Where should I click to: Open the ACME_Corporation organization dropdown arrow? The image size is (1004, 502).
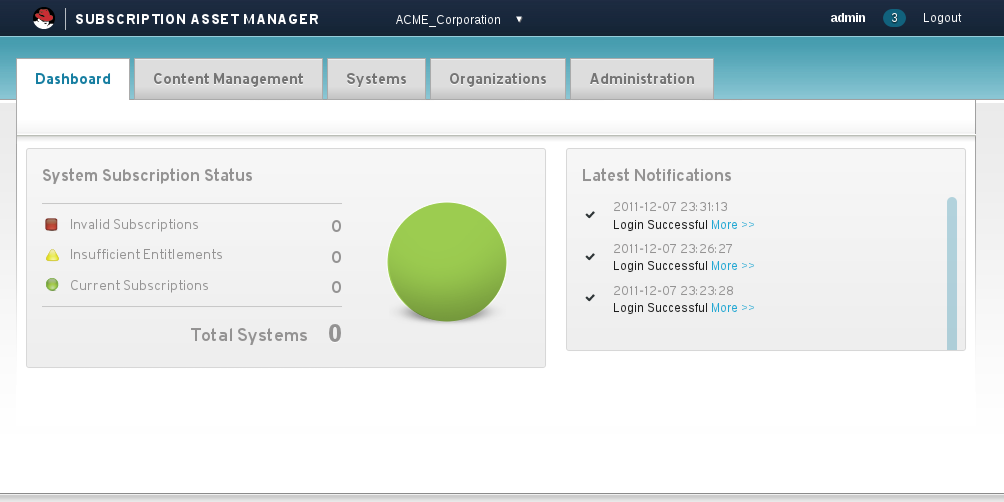(519, 19)
